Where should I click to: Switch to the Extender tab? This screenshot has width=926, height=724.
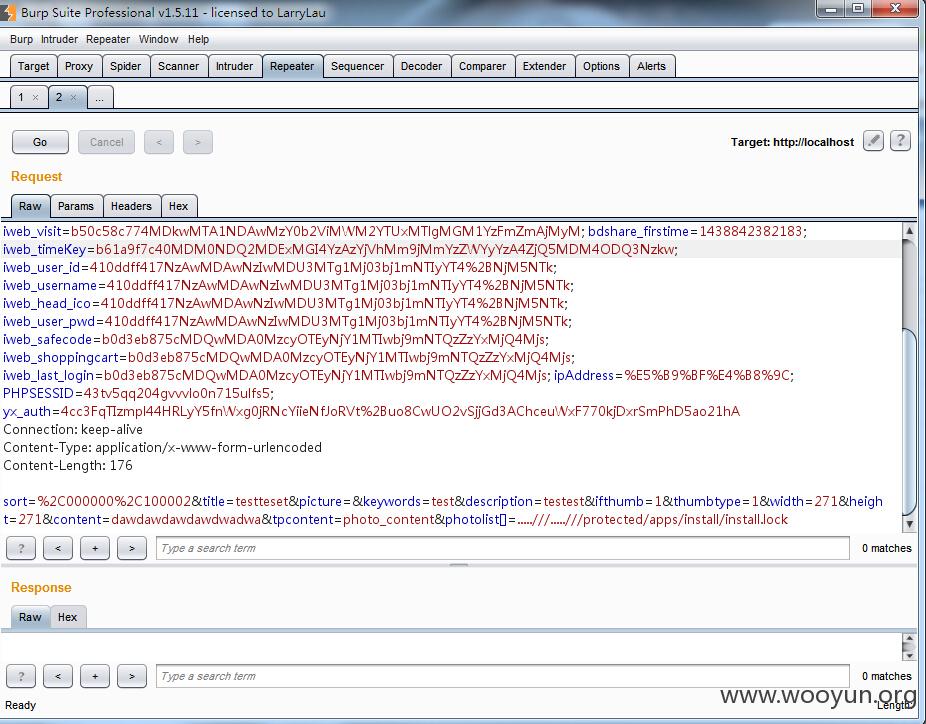click(544, 66)
